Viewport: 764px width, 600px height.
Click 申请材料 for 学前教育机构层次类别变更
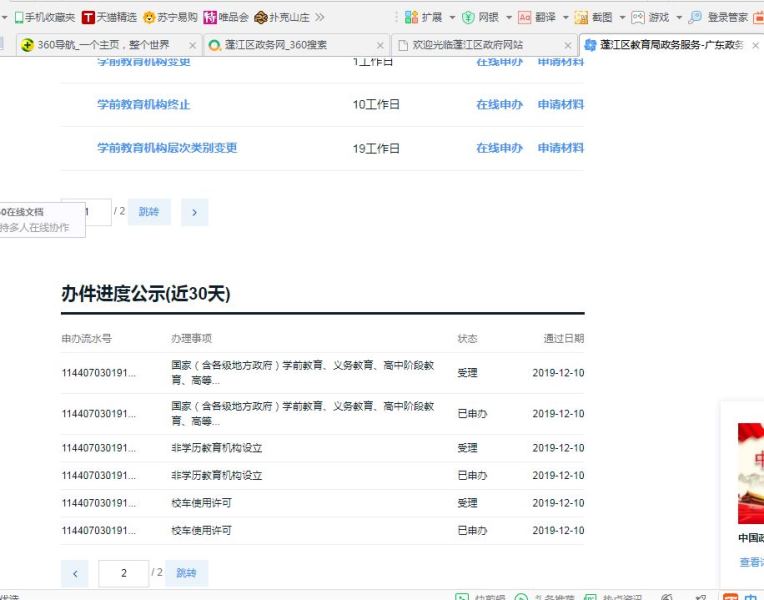point(560,148)
